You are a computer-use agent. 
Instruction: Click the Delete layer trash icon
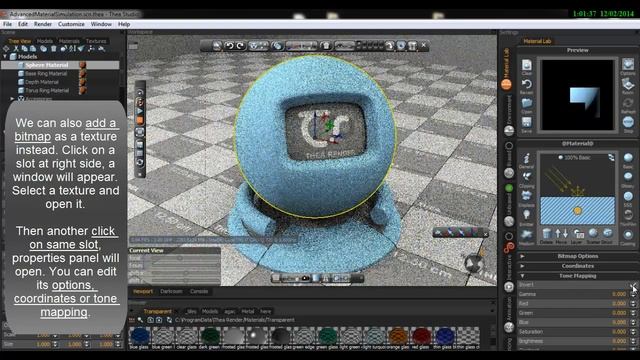coord(547,233)
